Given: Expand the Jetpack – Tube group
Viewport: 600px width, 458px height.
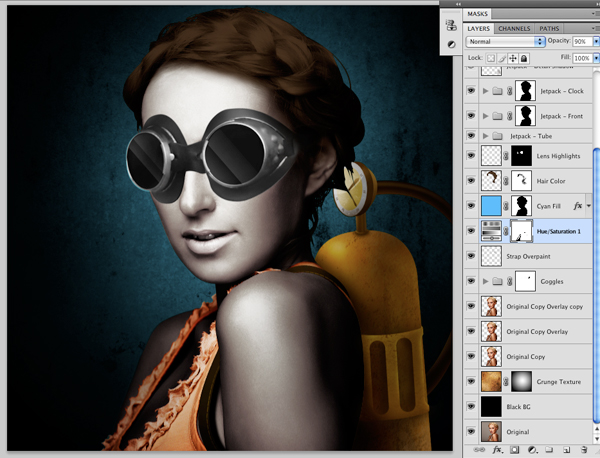Looking at the screenshot, I should coord(485,136).
